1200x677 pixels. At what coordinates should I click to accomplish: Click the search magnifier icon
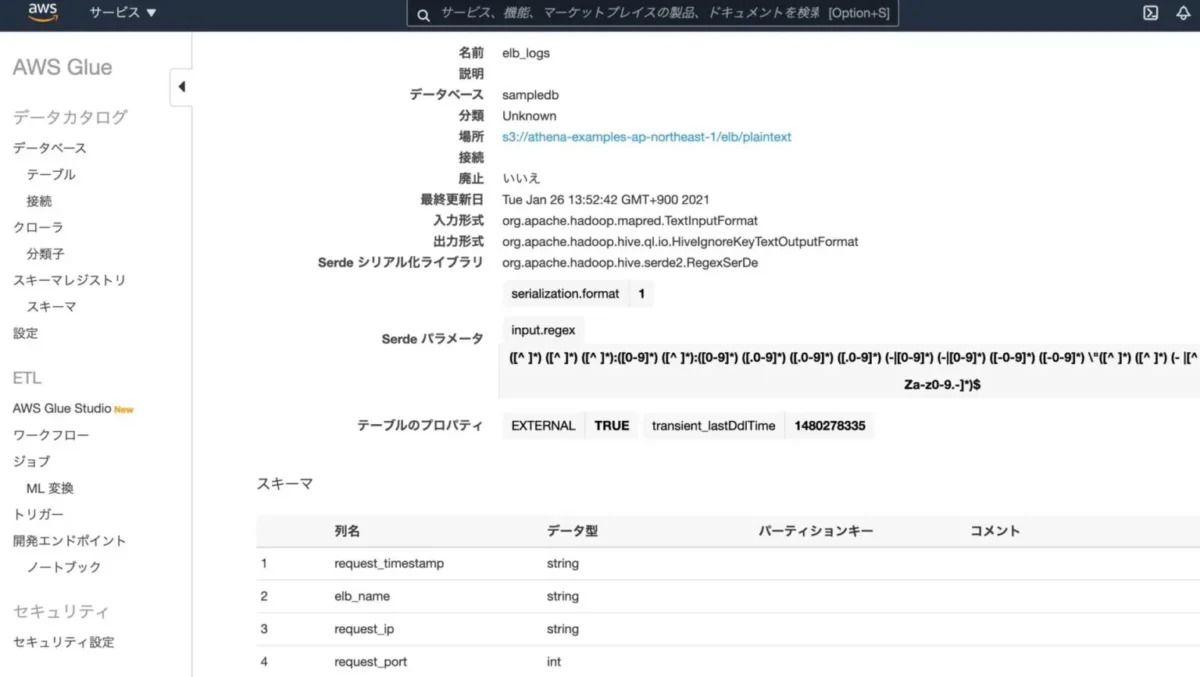423,14
